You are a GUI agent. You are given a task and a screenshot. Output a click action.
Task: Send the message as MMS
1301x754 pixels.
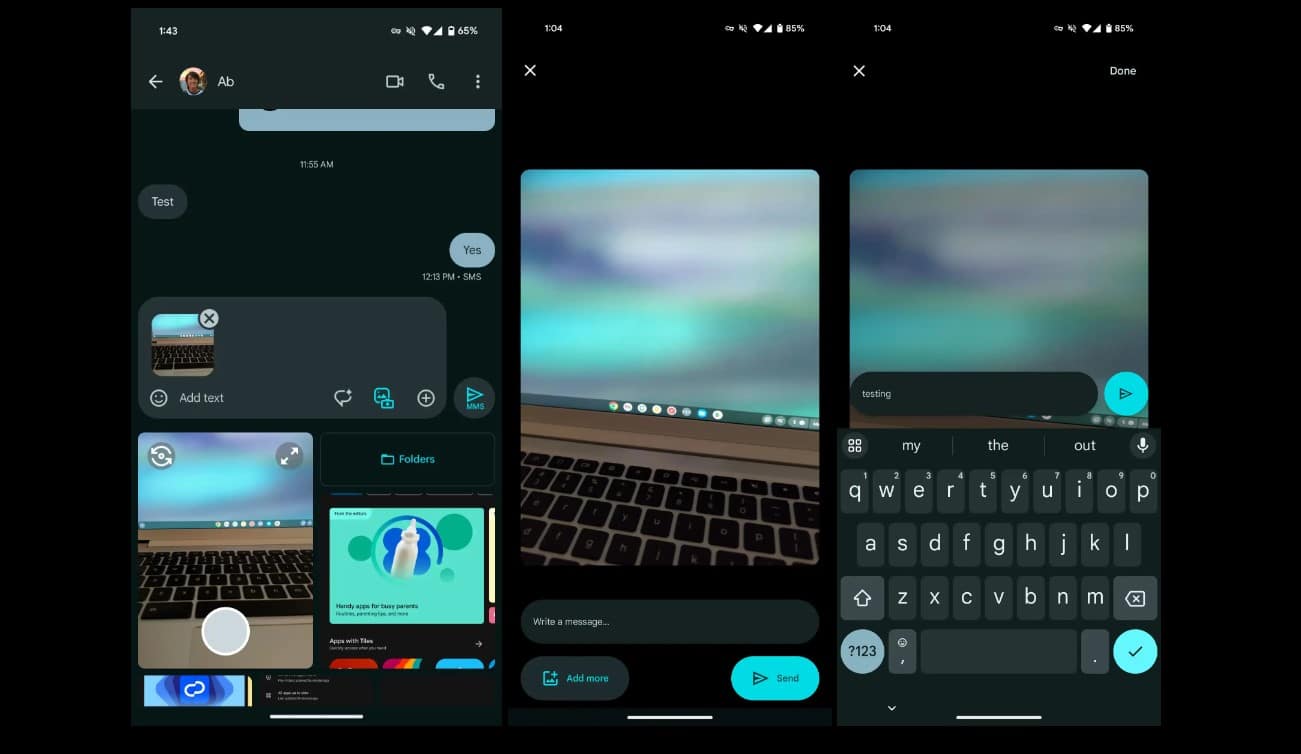(474, 398)
